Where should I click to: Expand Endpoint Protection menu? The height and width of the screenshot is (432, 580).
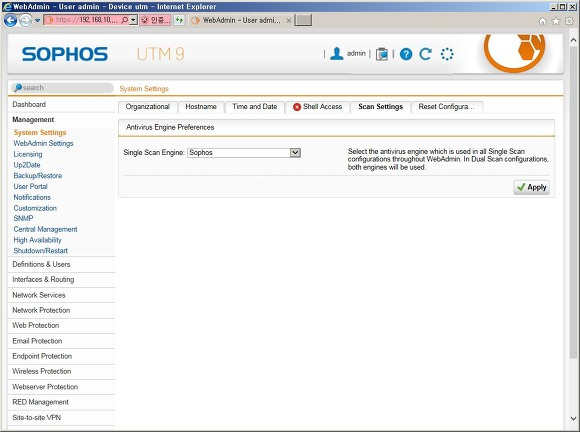point(42,356)
